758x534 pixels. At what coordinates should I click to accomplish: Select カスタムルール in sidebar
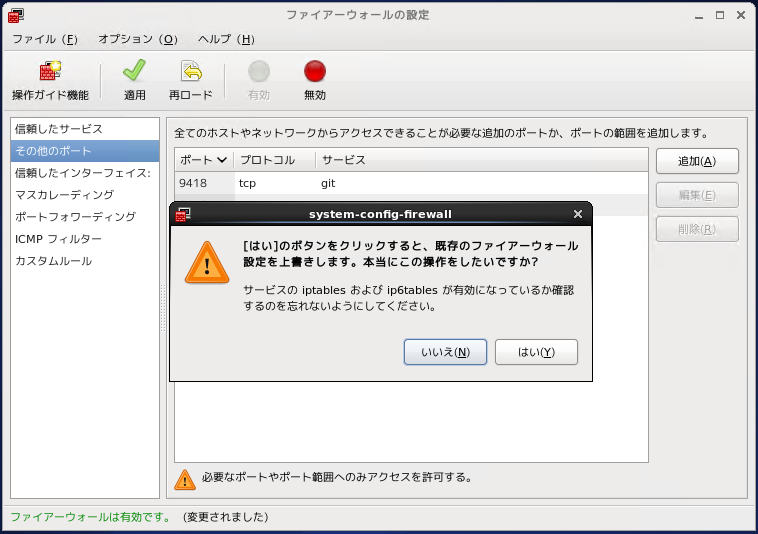click(85, 261)
